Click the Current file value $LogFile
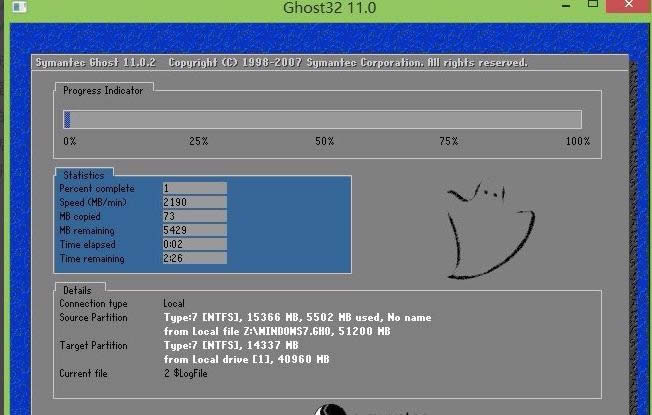This screenshot has width=652, height=415. pyautogui.click(x=185, y=373)
